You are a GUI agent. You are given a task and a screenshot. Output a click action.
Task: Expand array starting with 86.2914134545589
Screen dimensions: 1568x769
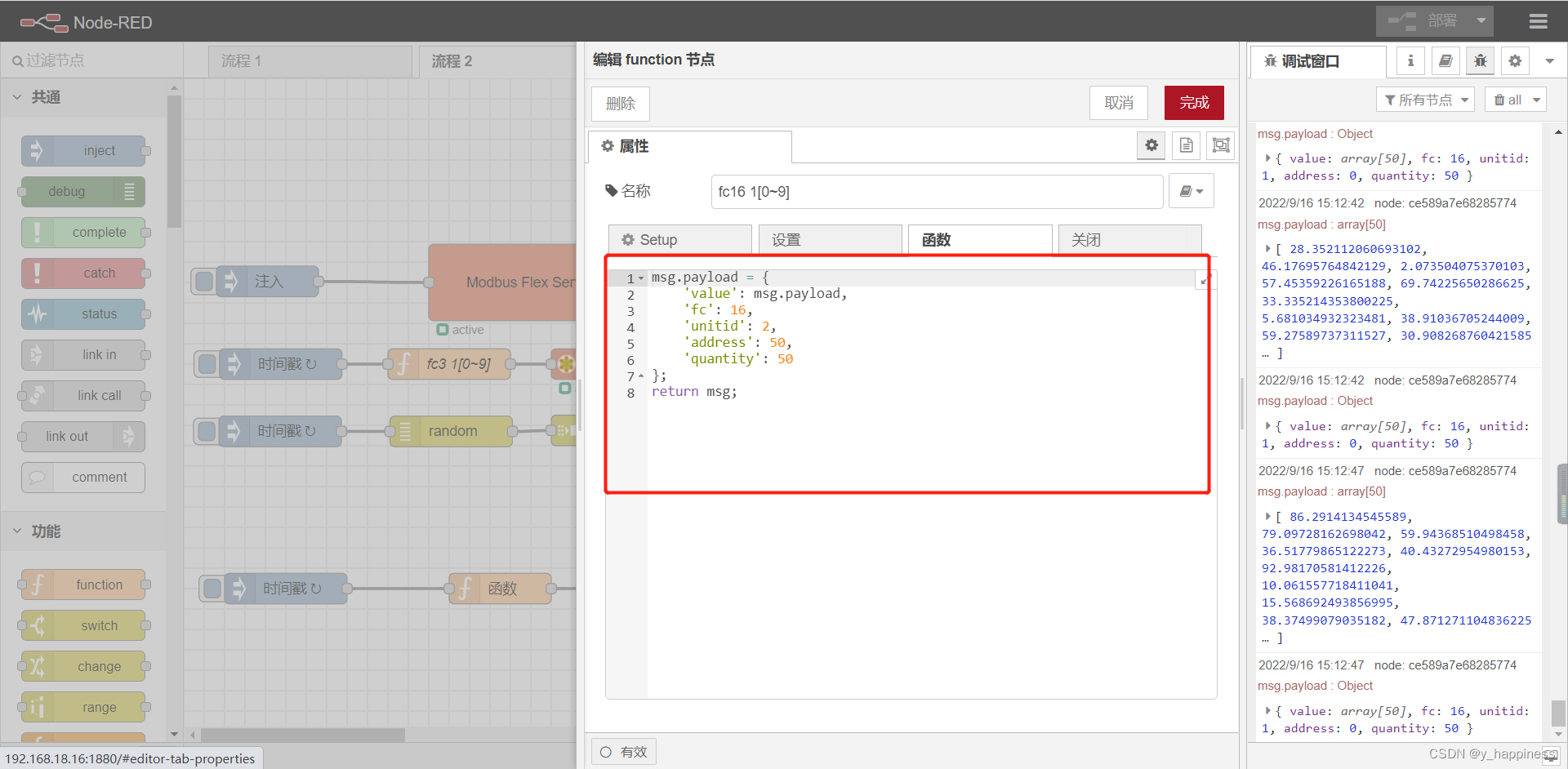pyautogui.click(x=1268, y=517)
